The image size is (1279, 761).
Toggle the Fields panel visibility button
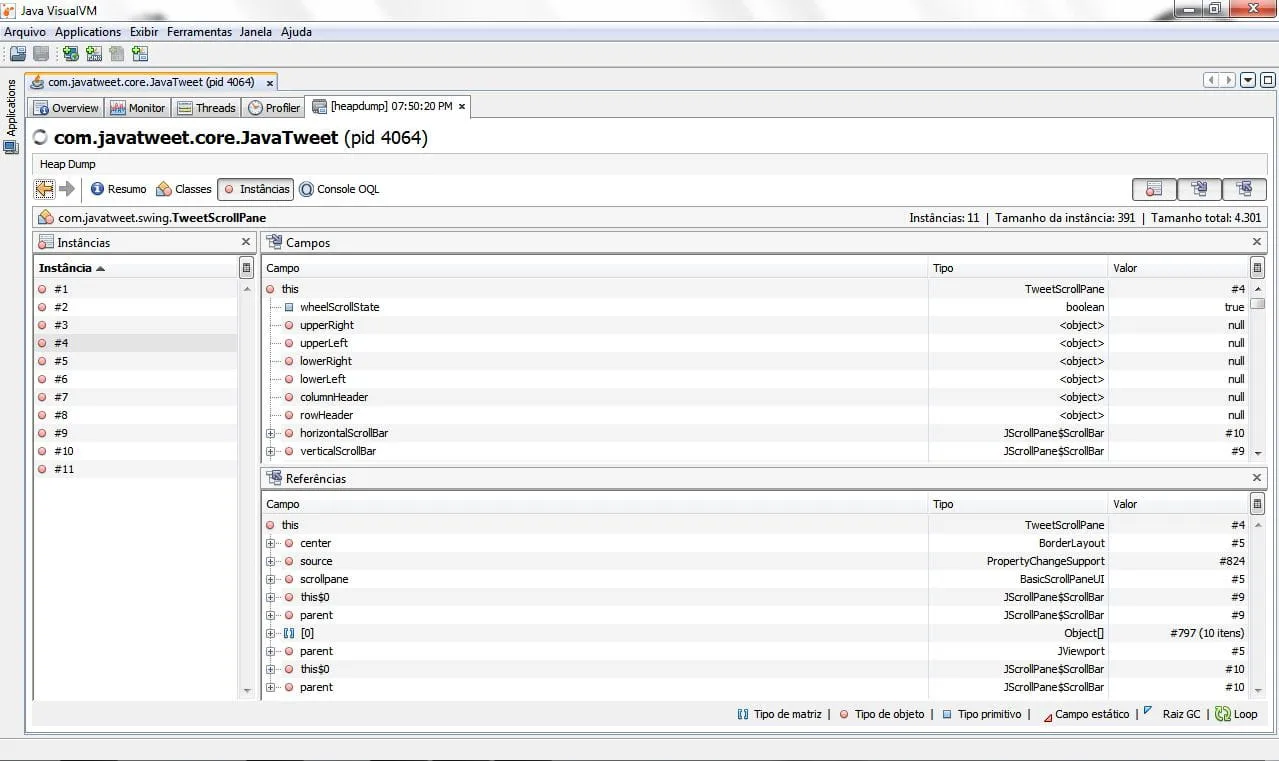point(1199,189)
